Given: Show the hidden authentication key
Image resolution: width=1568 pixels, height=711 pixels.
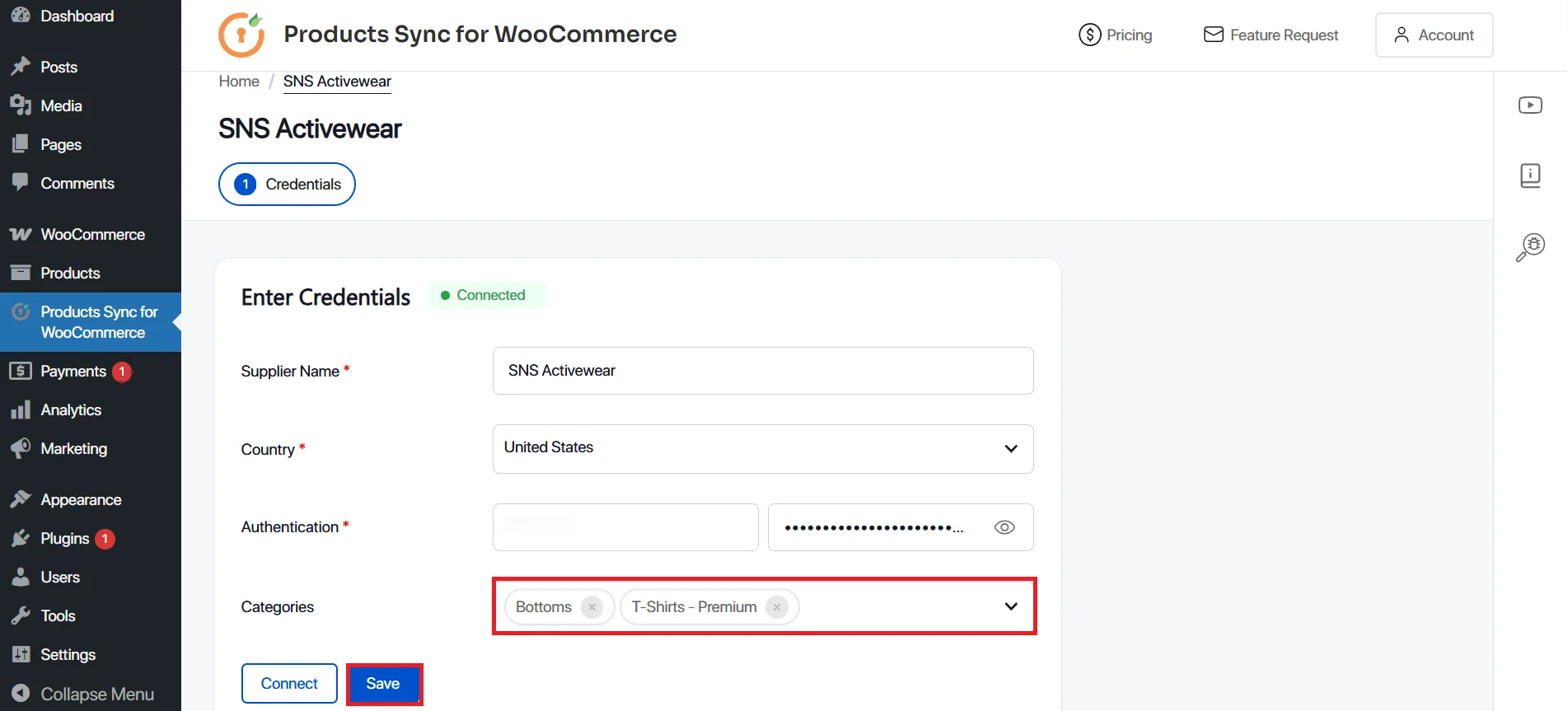Looking at the screenshot, I should pyautogui.click(x=1004, y=527).
